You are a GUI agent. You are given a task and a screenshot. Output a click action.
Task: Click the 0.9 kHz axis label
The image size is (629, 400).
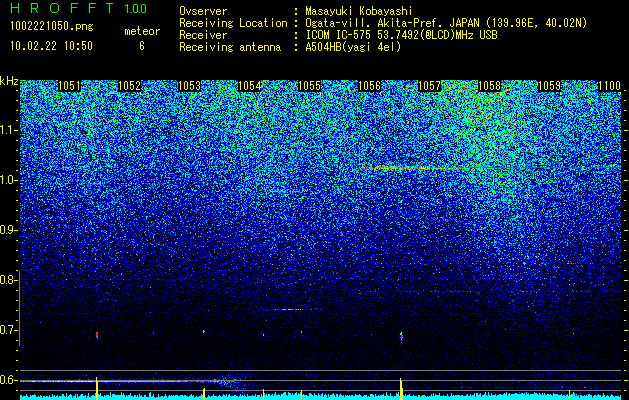[x=7, y=230]
